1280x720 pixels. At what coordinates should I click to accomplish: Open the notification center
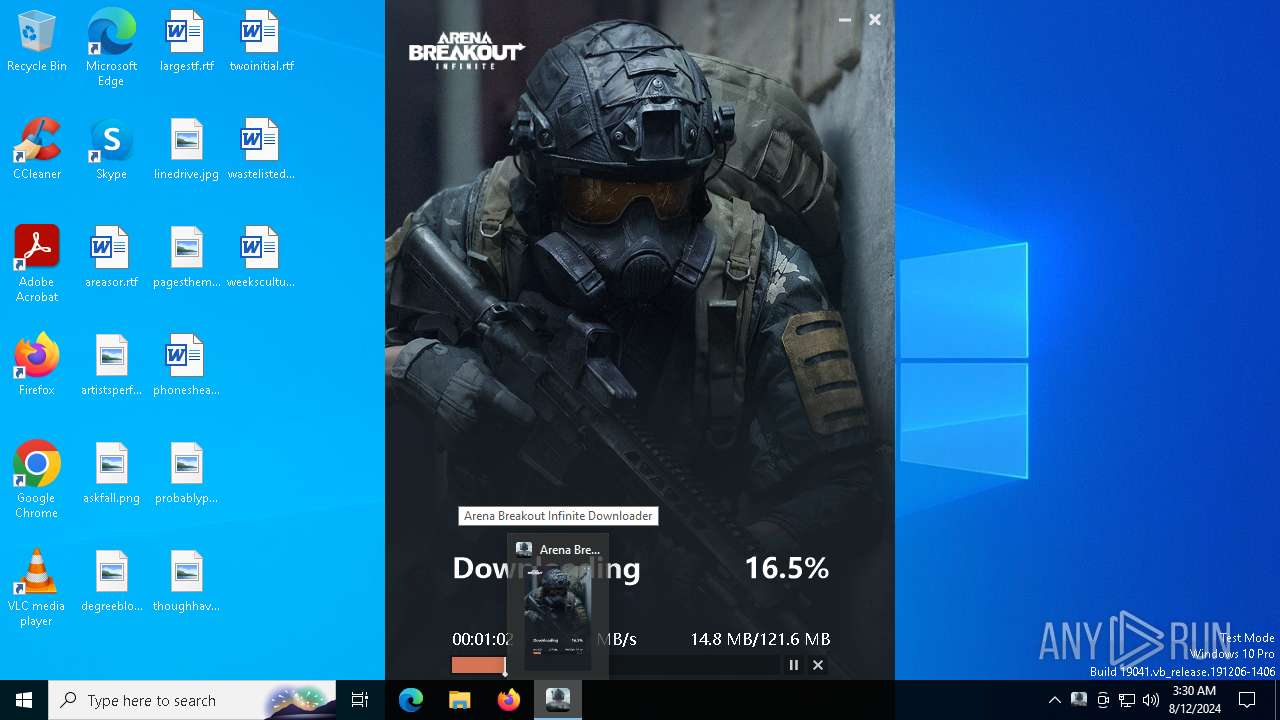point(1247,700)
